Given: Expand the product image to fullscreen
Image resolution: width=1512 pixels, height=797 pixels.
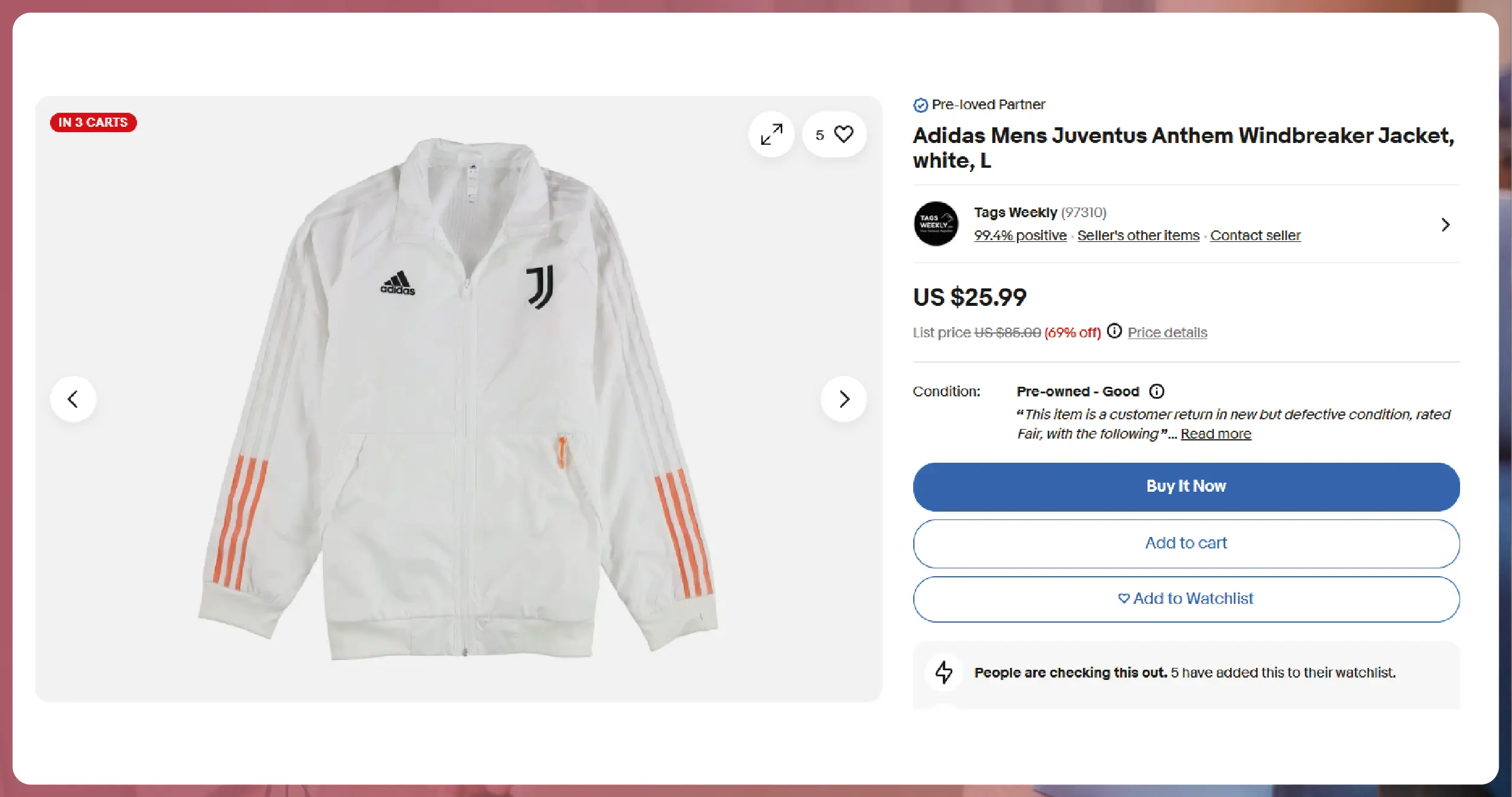Looking at the screenshot, I should pos(771,134).
